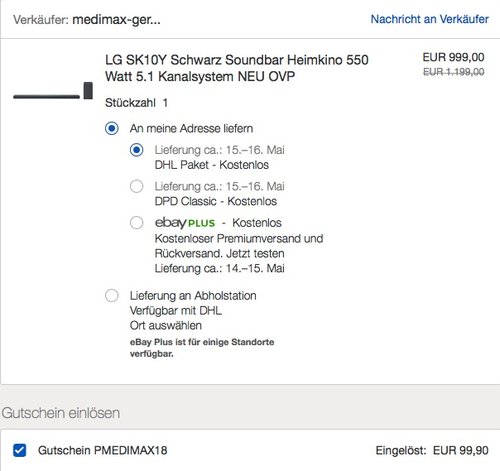Click the EUR 999,00 price
This screenshot has width=500, height=471.
(x=453, y=57)
